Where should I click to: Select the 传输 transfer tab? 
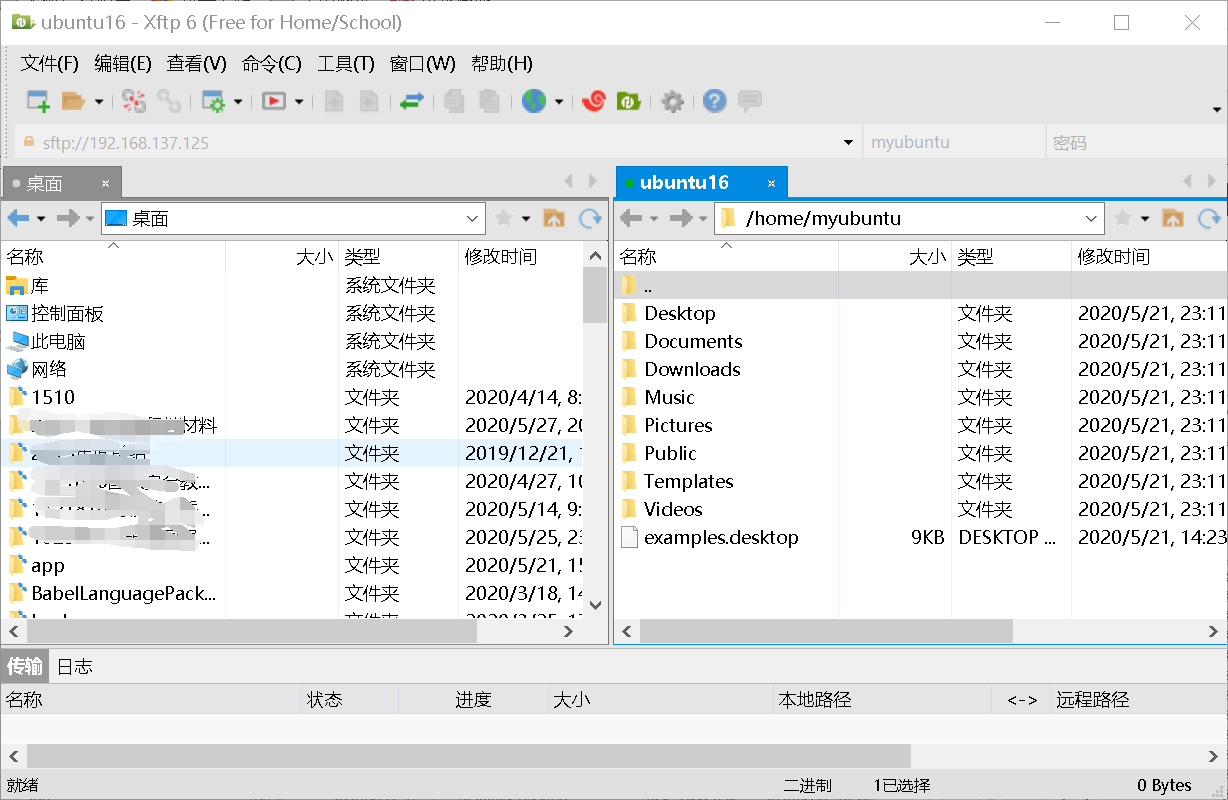[25, 666]
